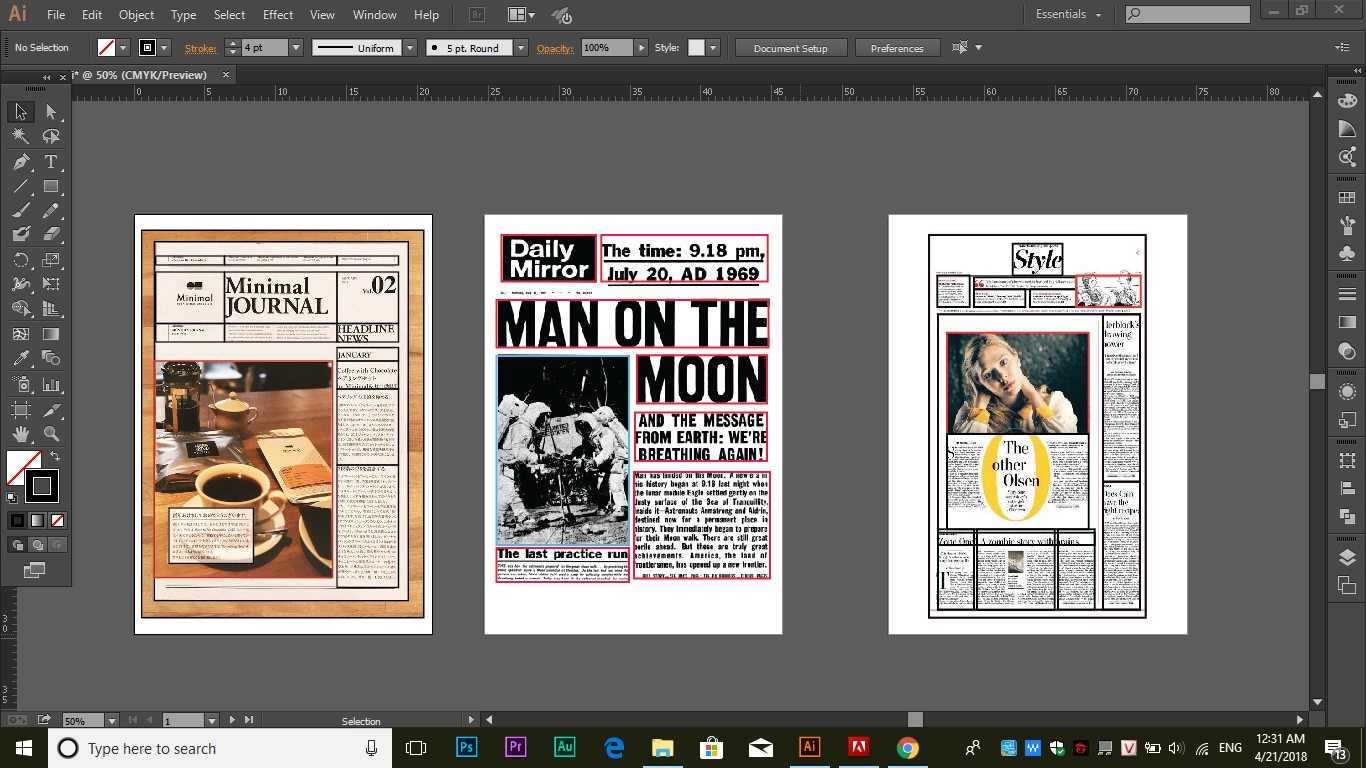Select the Magic Wand tool
1366x768 pixels.
(x=21, y=137)
